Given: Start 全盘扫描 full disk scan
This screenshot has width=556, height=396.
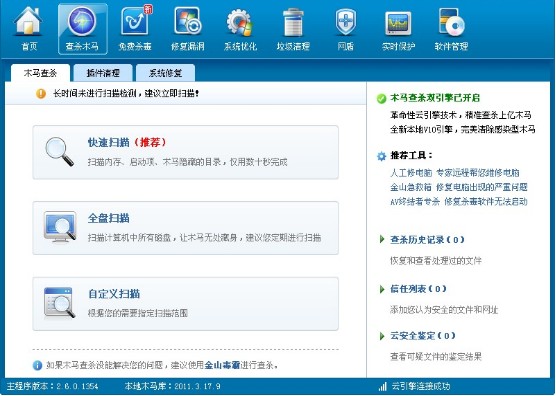Looking at the screenshot, I should (185, 228).
